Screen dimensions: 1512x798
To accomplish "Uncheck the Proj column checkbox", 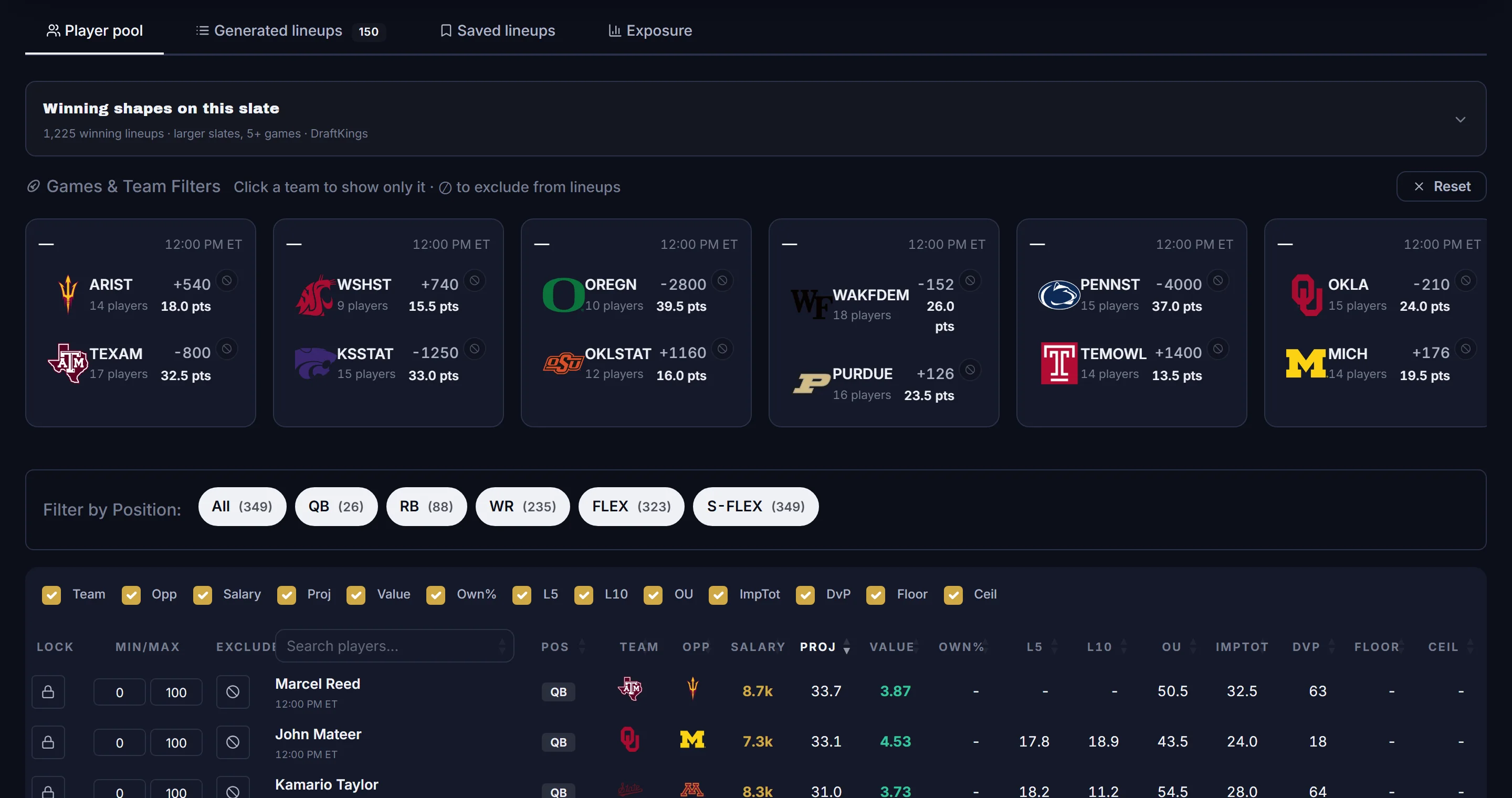I will coord(287,595).
